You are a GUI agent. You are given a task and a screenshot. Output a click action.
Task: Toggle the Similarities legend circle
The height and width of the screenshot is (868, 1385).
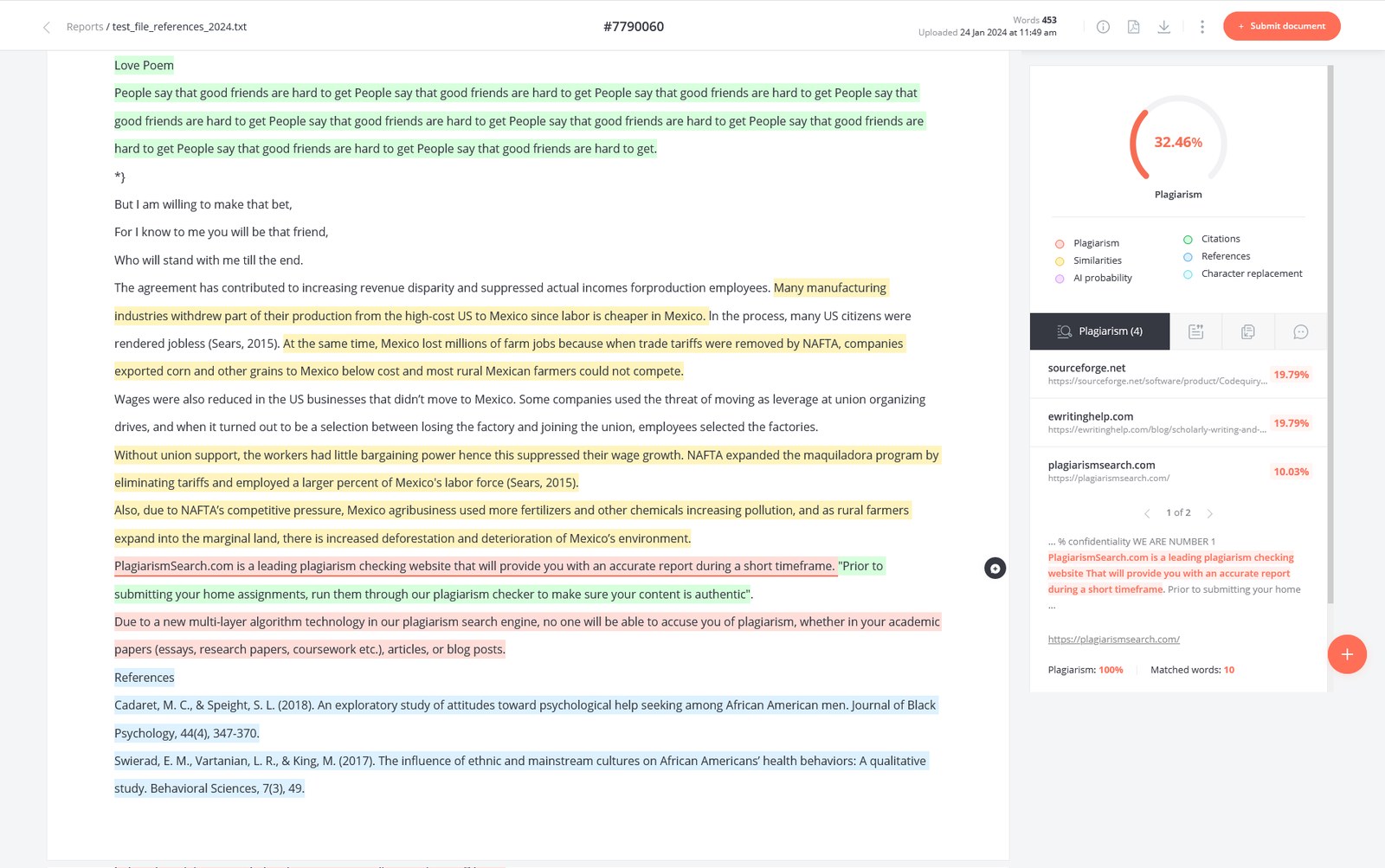(1060, 261)
